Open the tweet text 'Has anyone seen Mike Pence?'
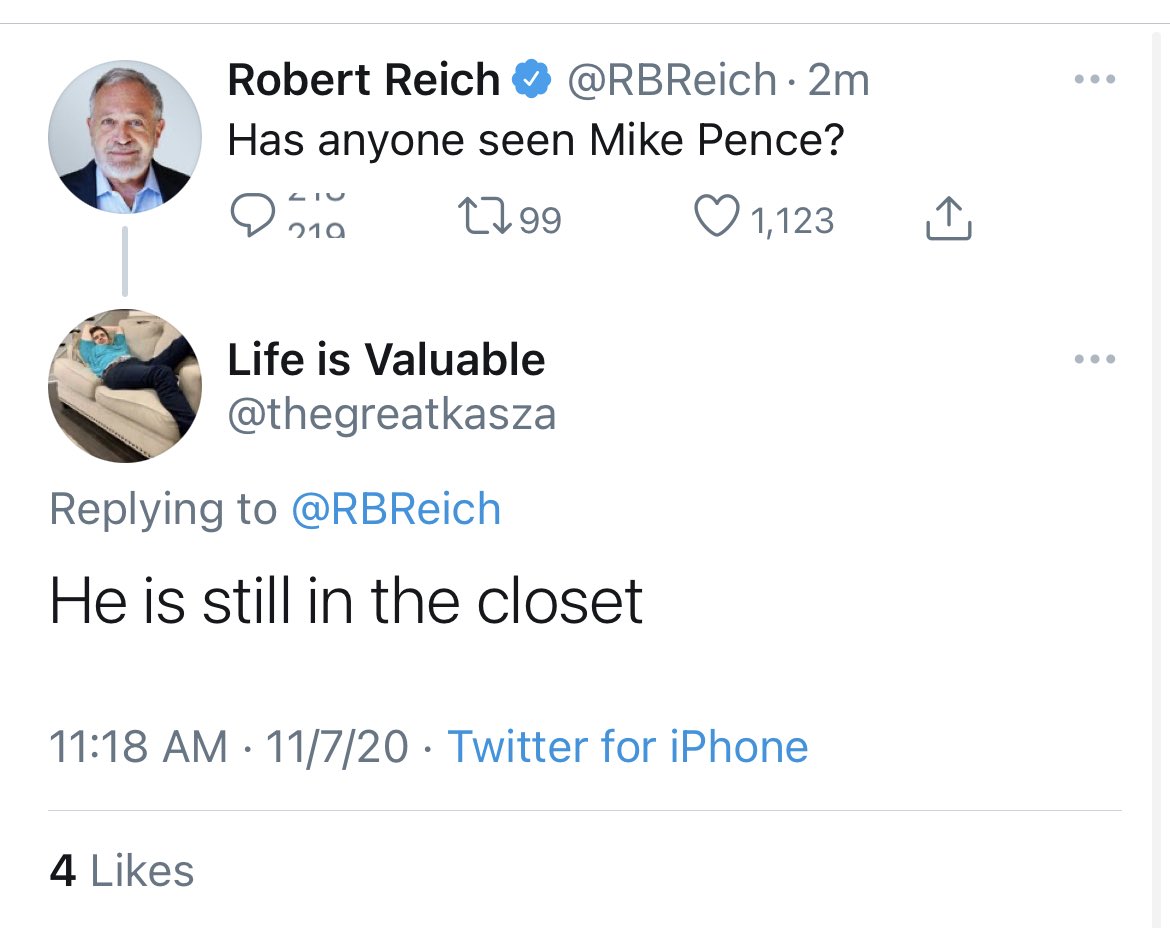The height and width of the screenshot is (928, 1170). click(536, 141)
